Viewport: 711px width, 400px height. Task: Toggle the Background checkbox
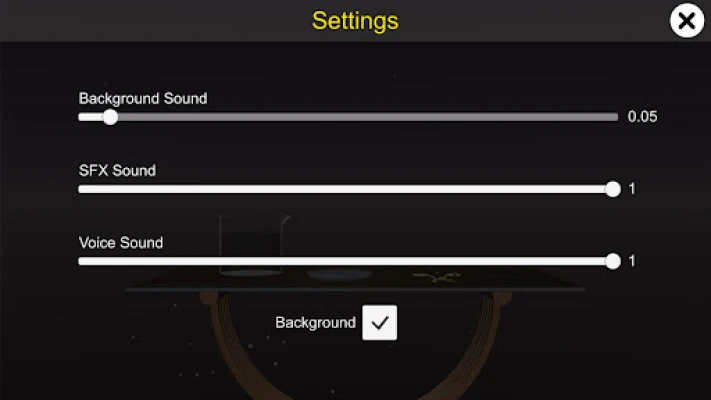click(x=379, y=323)
